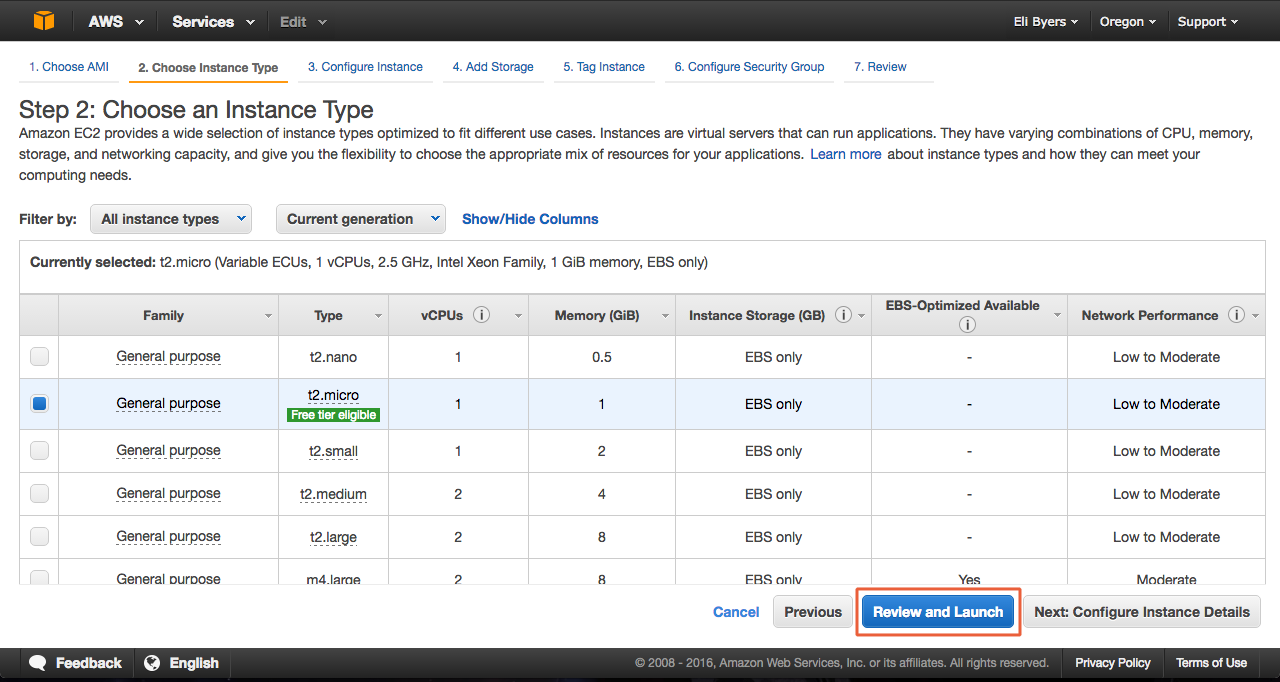This screenshot has width=1280, height=682.
Task: Go to step 1. Choose AMI
Action: (69, 67)
